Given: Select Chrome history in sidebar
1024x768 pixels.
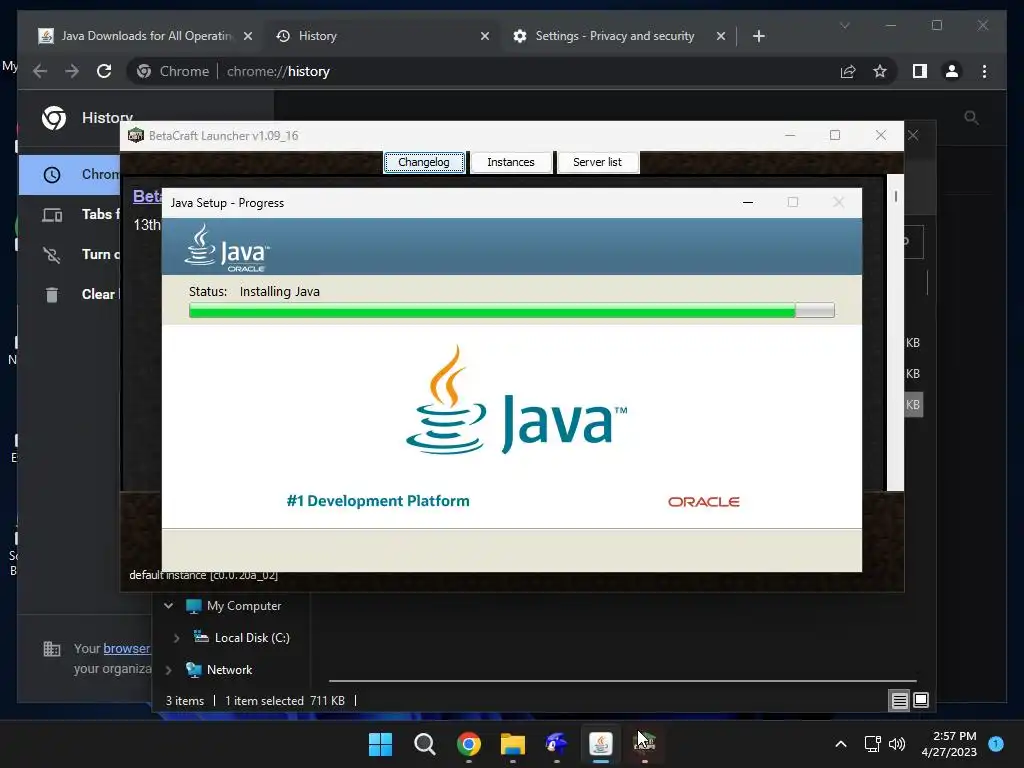Looking at the screenshot, I should (x=69, y=174).
